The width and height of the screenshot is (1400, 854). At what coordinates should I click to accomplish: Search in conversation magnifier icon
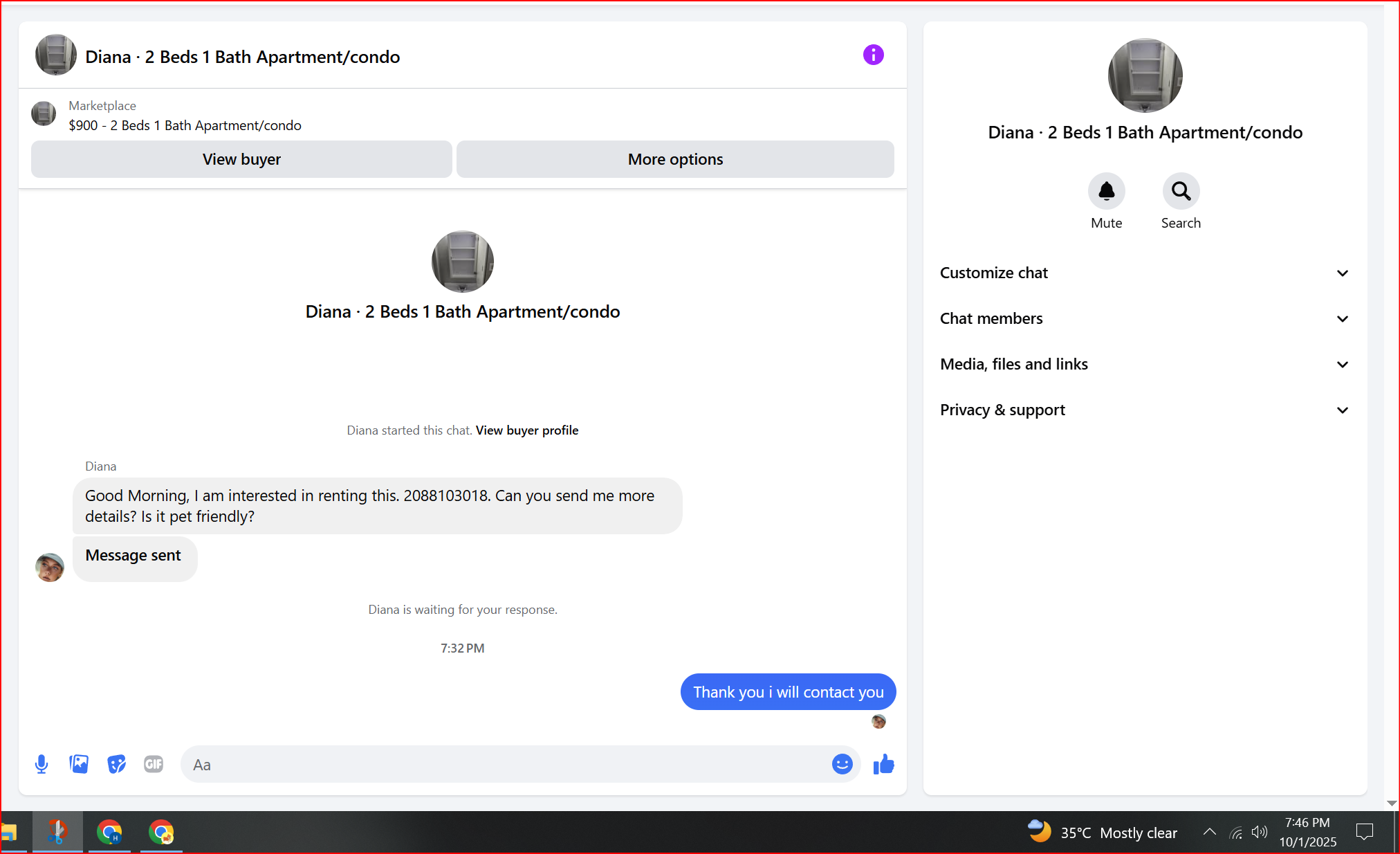point(1181,191)
